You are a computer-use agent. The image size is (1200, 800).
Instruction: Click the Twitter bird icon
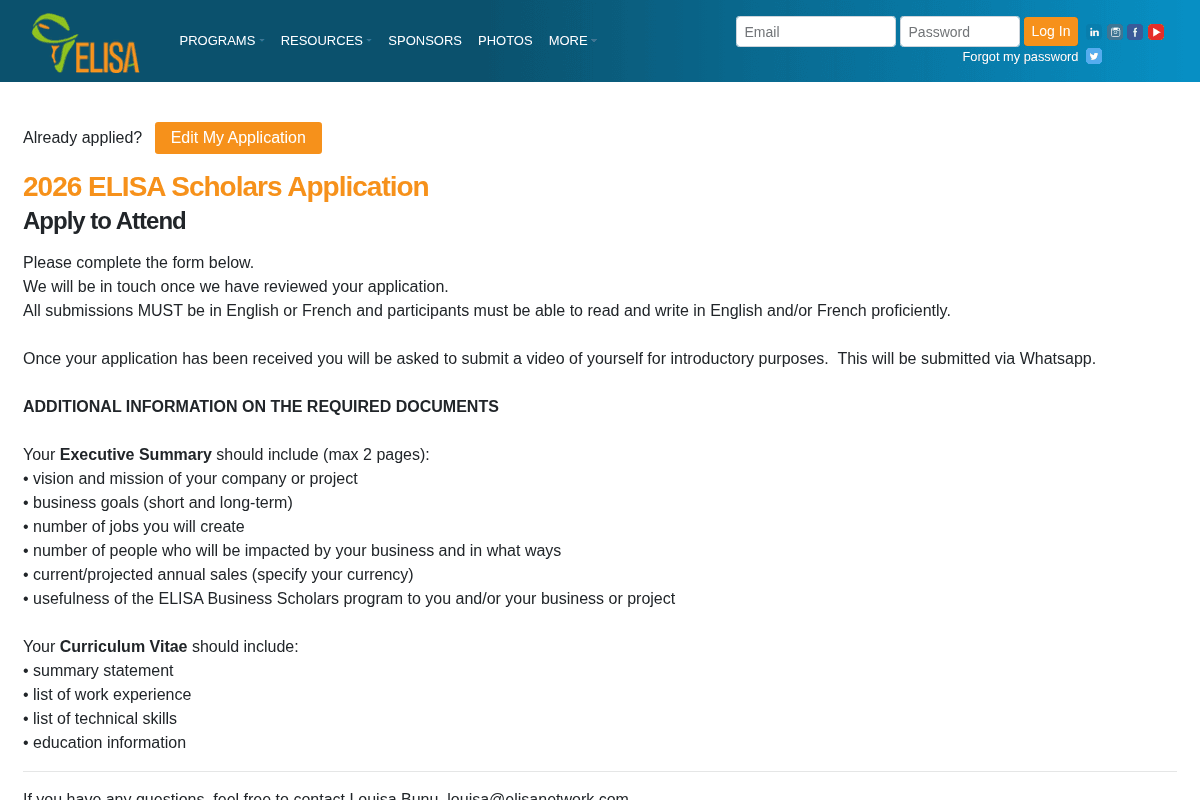(x=1093, y=56)
